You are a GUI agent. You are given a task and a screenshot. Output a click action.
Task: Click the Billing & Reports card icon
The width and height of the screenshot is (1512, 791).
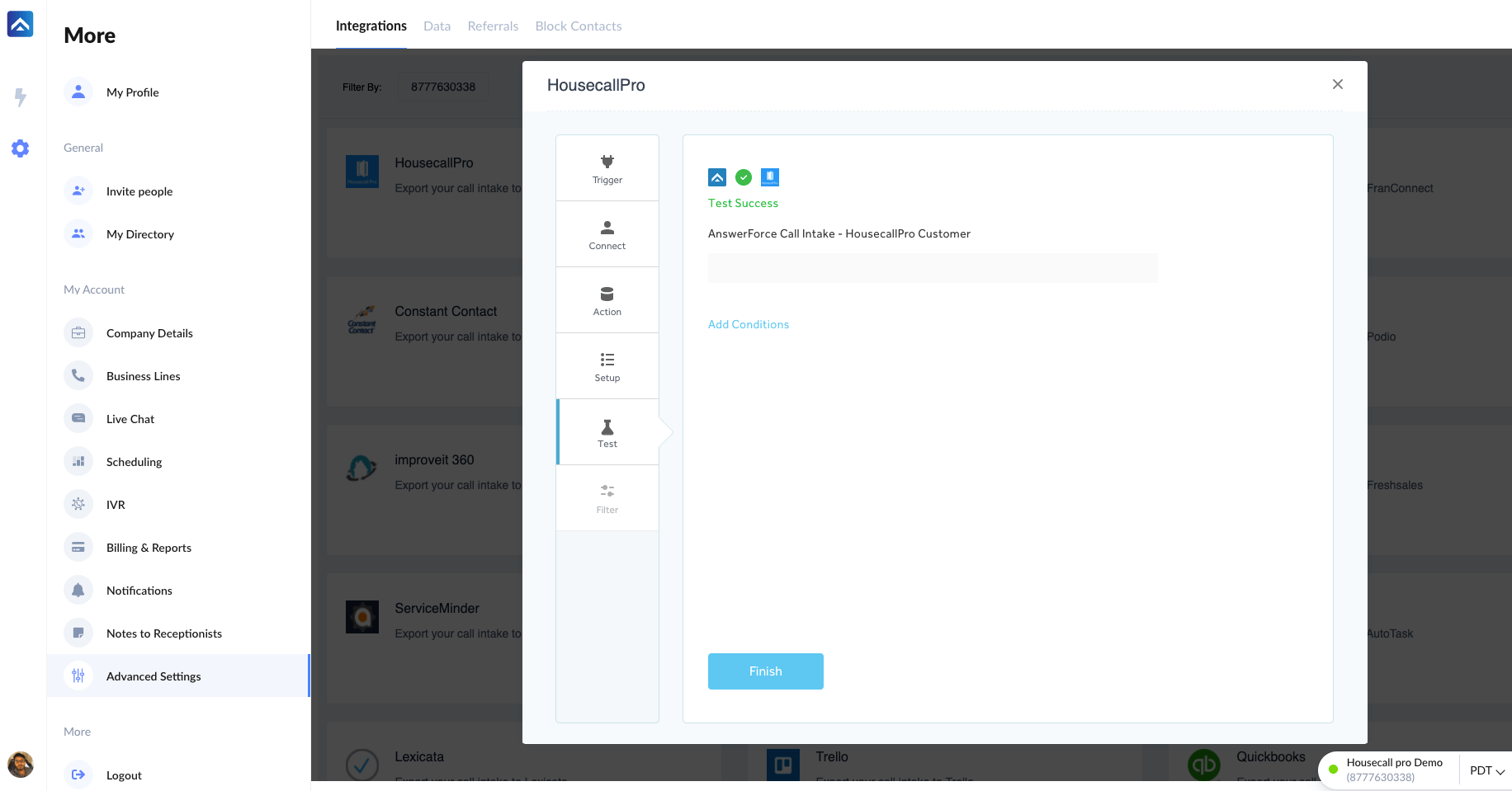78,547
